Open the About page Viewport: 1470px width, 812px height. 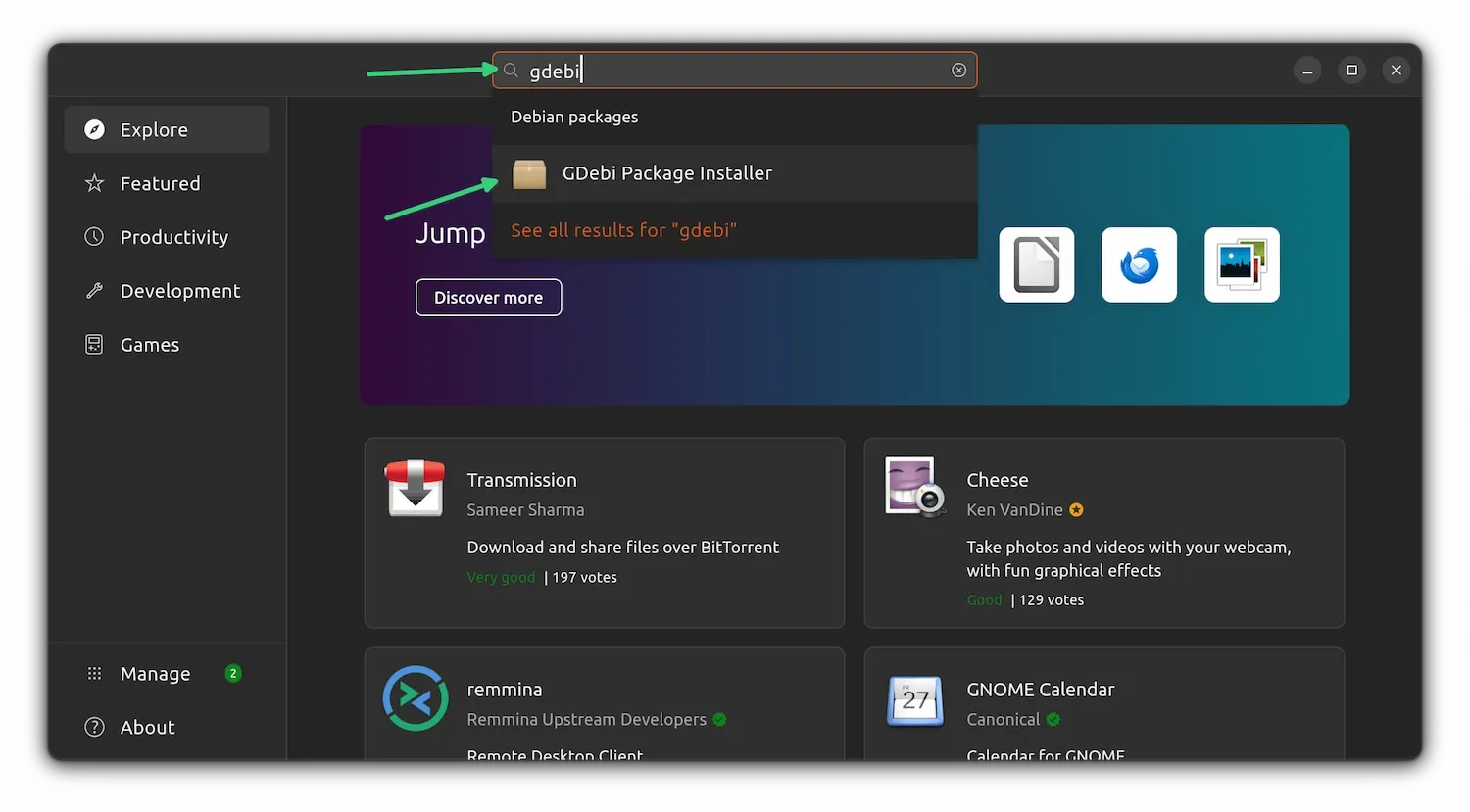pyautogui.click(x=167, y=728)
